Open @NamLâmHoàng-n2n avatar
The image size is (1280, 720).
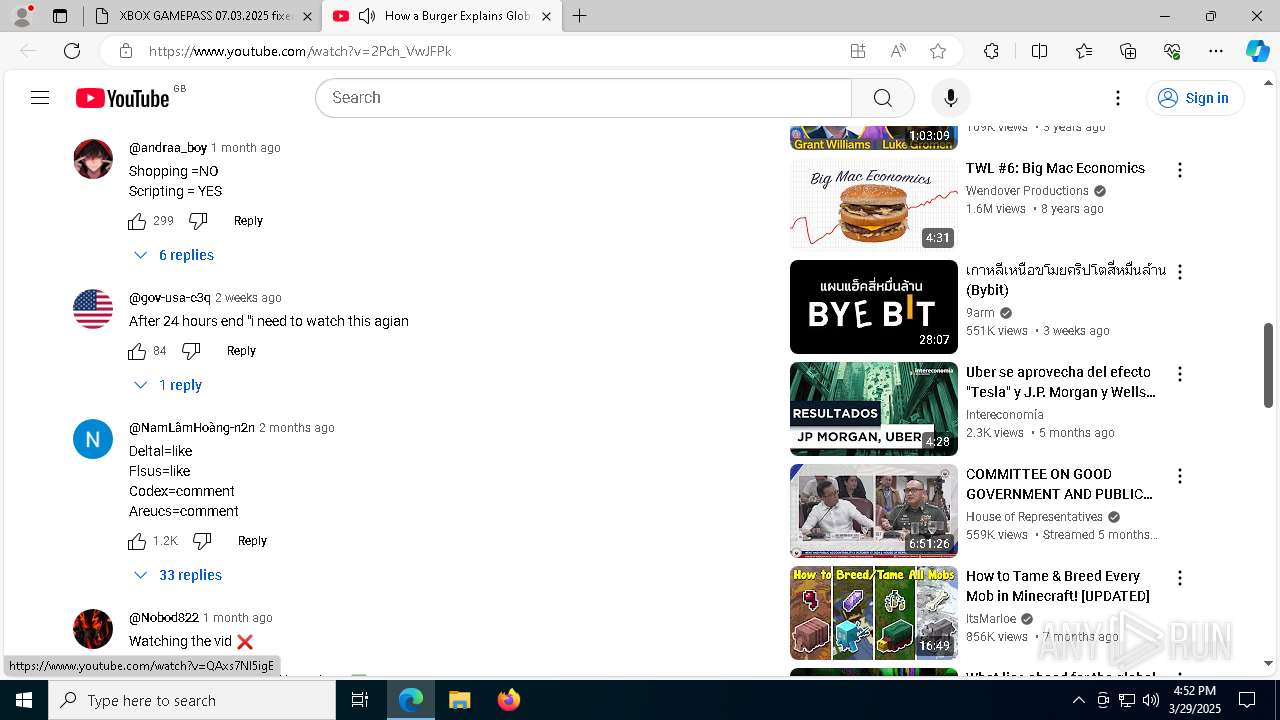(93, 439)
